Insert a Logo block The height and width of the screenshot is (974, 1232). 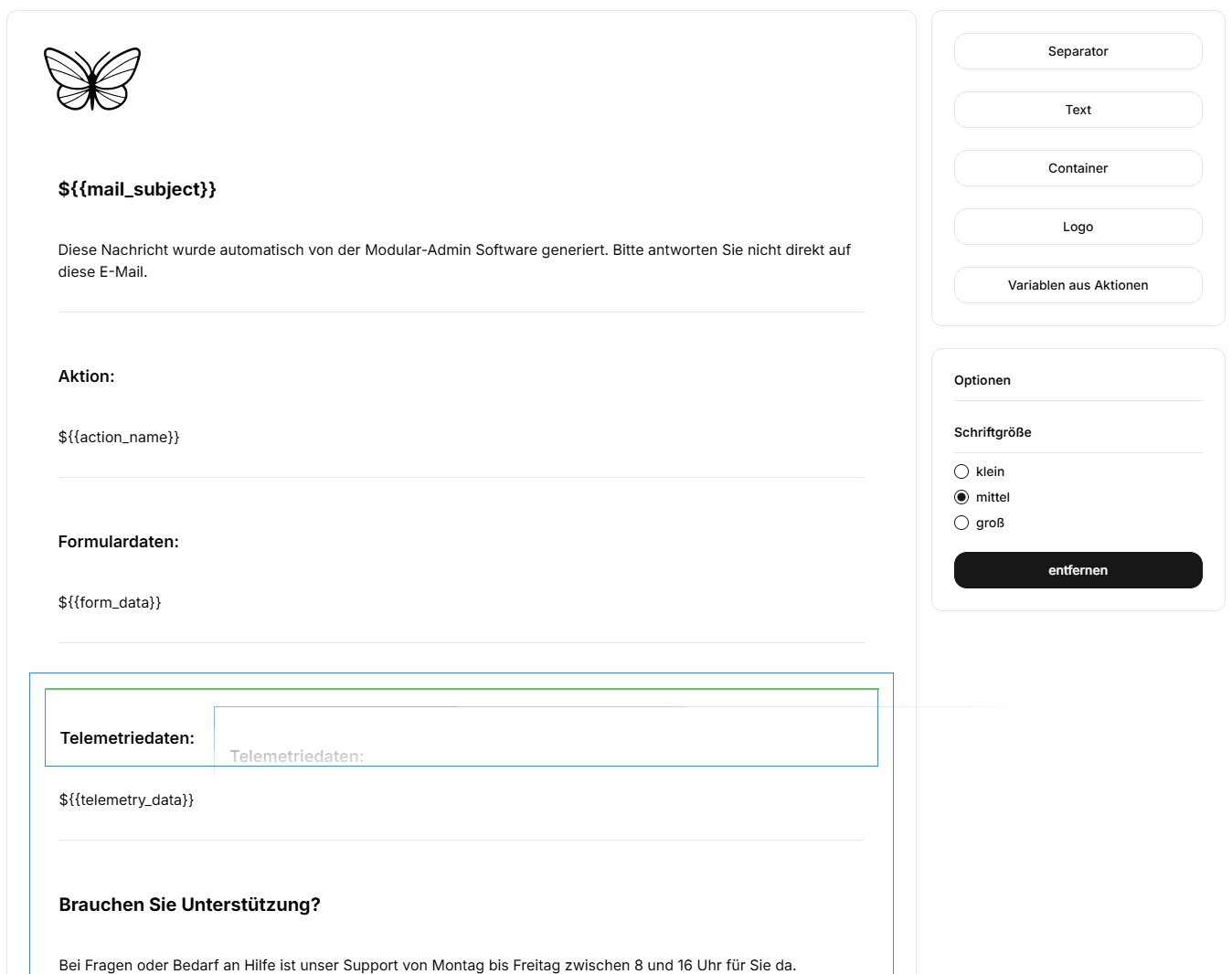1078,227
